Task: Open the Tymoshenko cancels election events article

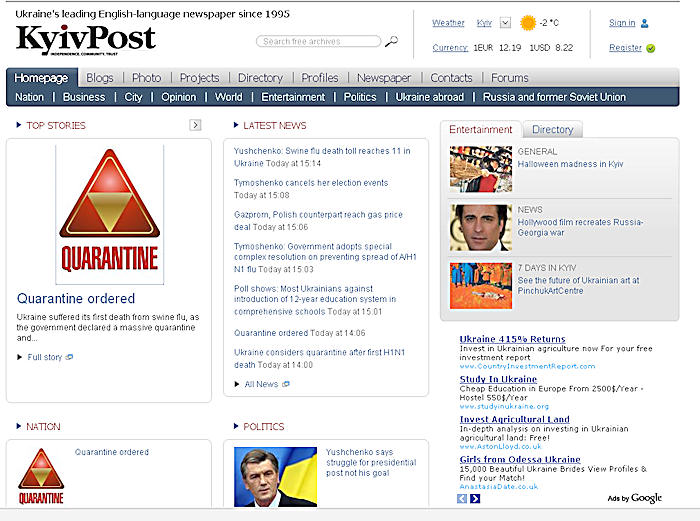Action: pyautogui.click(x=310, y=183)
